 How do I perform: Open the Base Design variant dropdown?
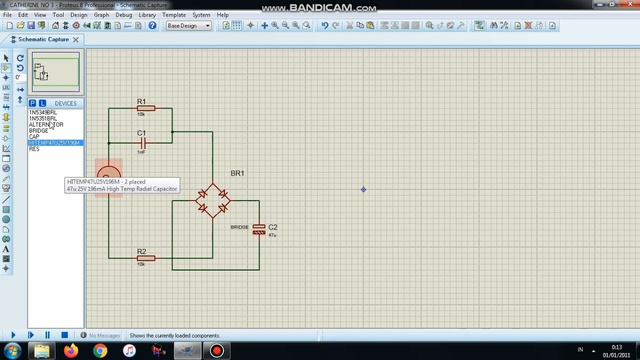pyautogui.click(x=189, y=26)
